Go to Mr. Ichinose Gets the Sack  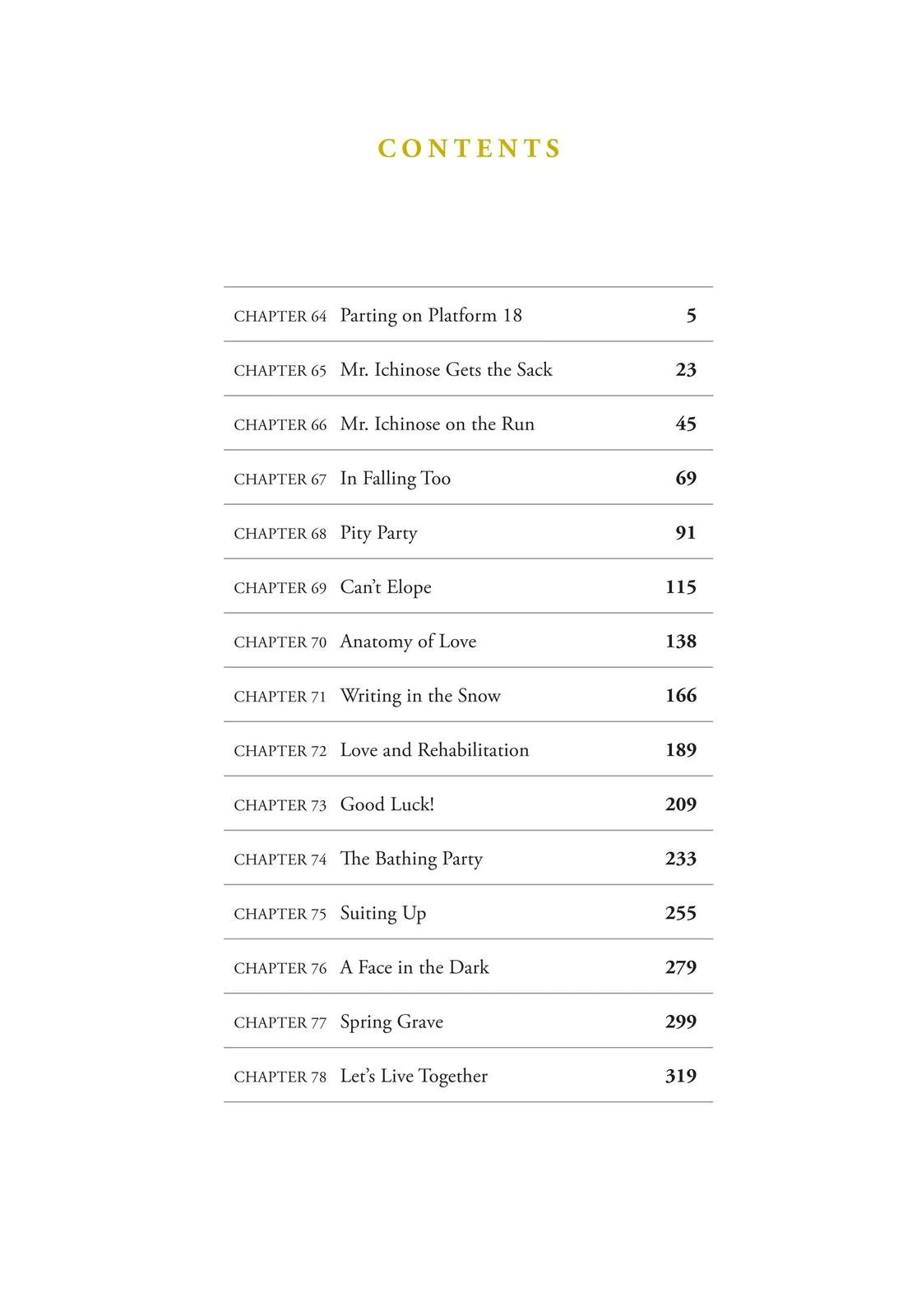[468, 369]
